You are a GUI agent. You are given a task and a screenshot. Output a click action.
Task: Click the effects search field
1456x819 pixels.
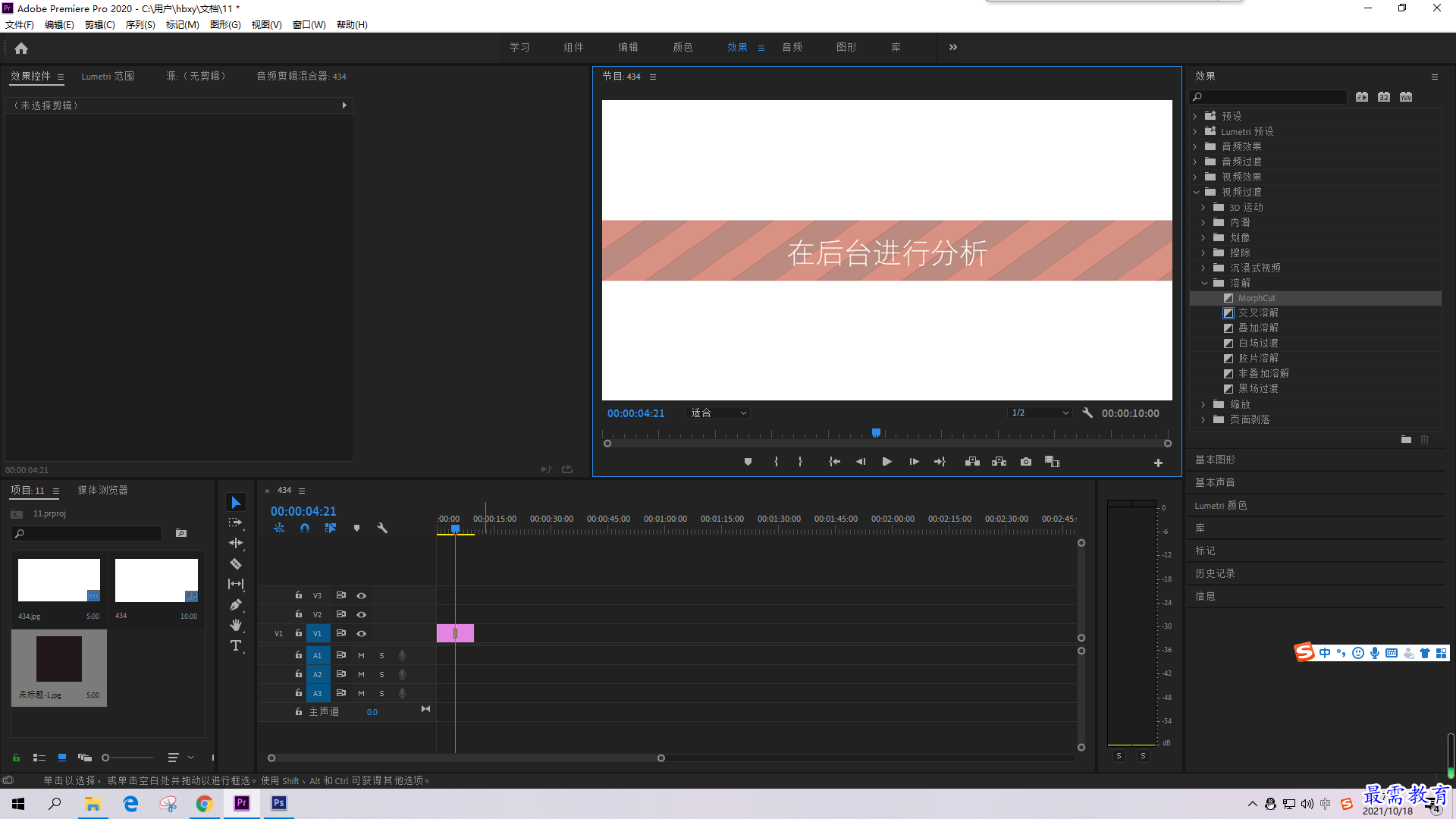[x=1269, y=97]
